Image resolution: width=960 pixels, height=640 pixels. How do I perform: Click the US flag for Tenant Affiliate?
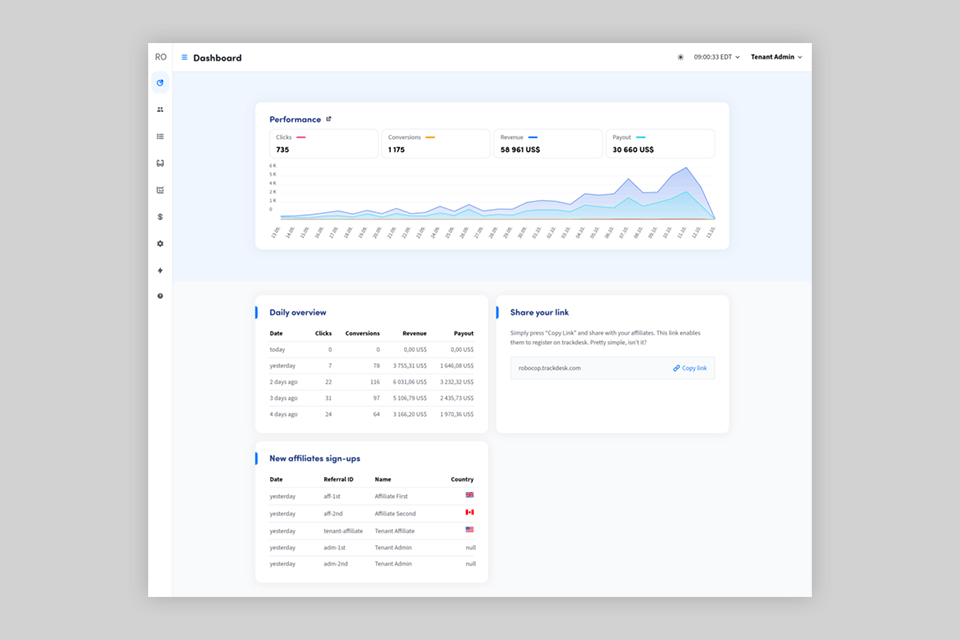point(470,529)
